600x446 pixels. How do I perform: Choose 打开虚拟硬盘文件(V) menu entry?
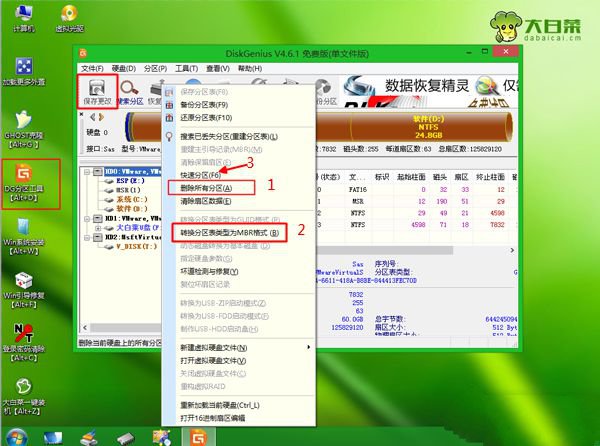click(x=213, y=361)
